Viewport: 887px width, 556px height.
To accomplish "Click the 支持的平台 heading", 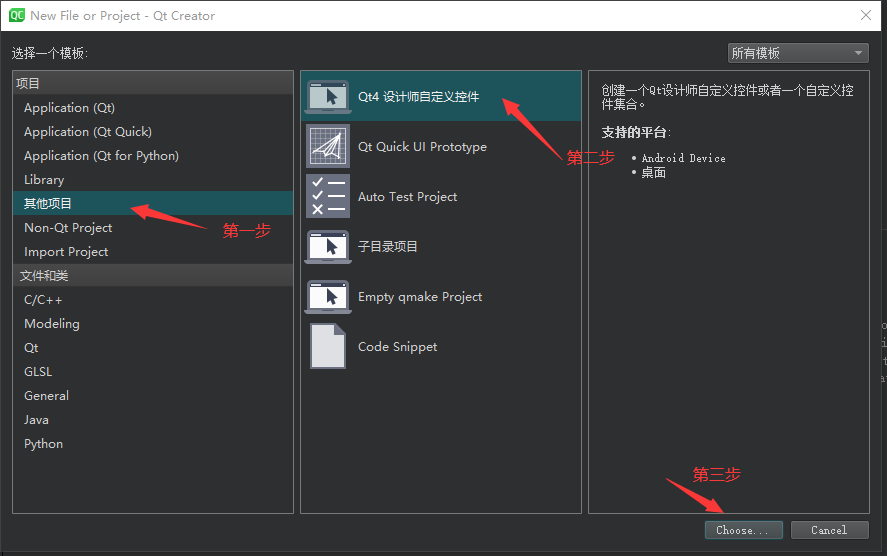I will coord(636,132).
